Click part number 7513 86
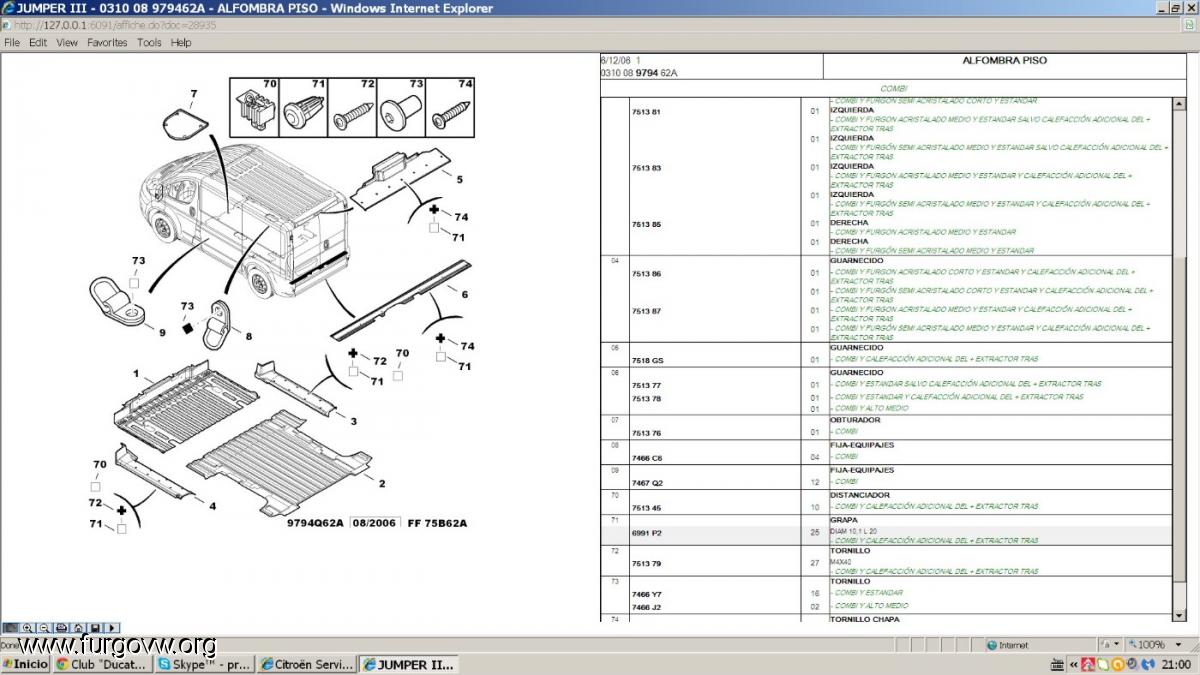Screen dimensions: 1200x675 646,273
